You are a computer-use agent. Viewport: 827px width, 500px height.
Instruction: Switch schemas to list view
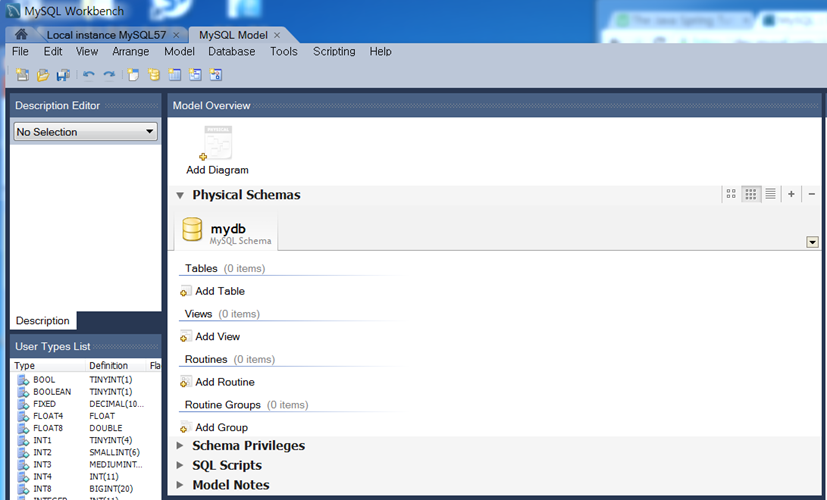(771, 194)
